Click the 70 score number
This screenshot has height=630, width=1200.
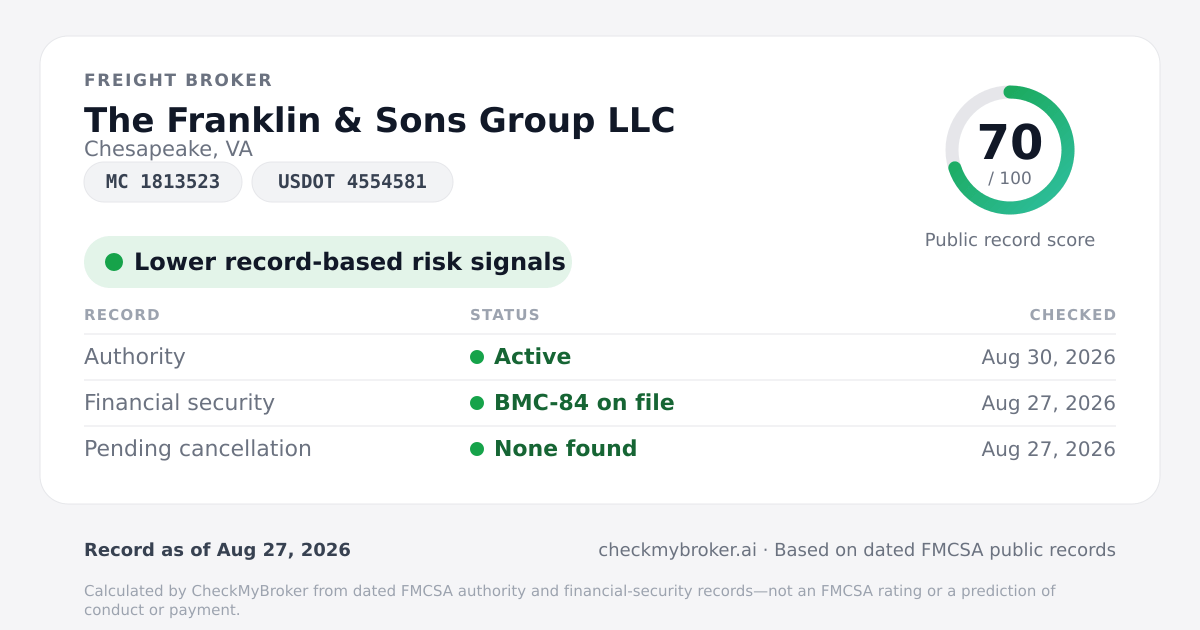click(1010, 142)
